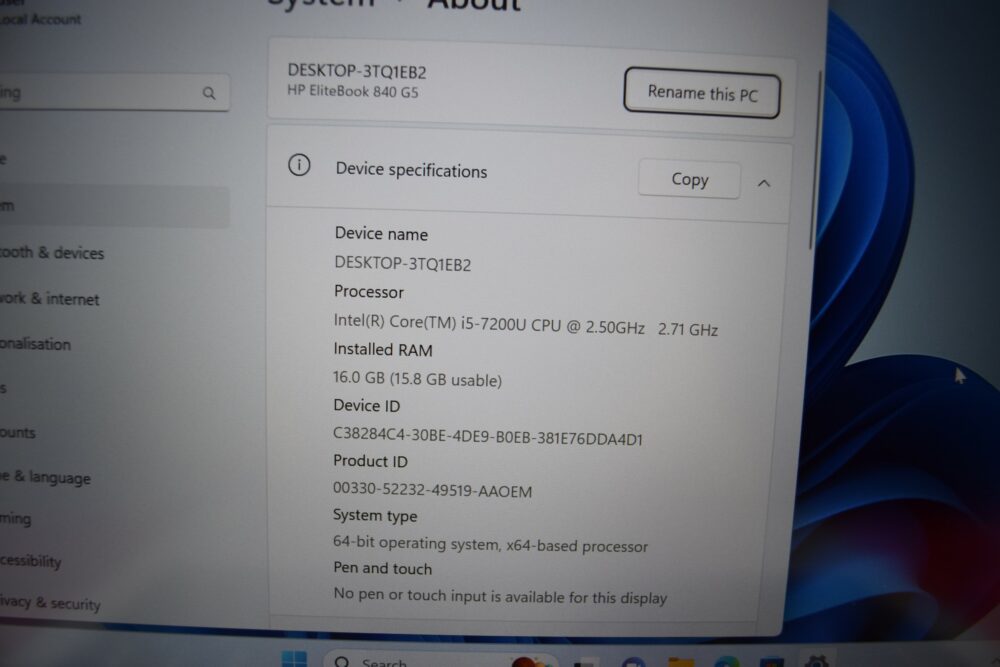The width and height of the screenshot is (1000, 667).
Task: Go to Personalisation settings
Action: pos(35,344)
